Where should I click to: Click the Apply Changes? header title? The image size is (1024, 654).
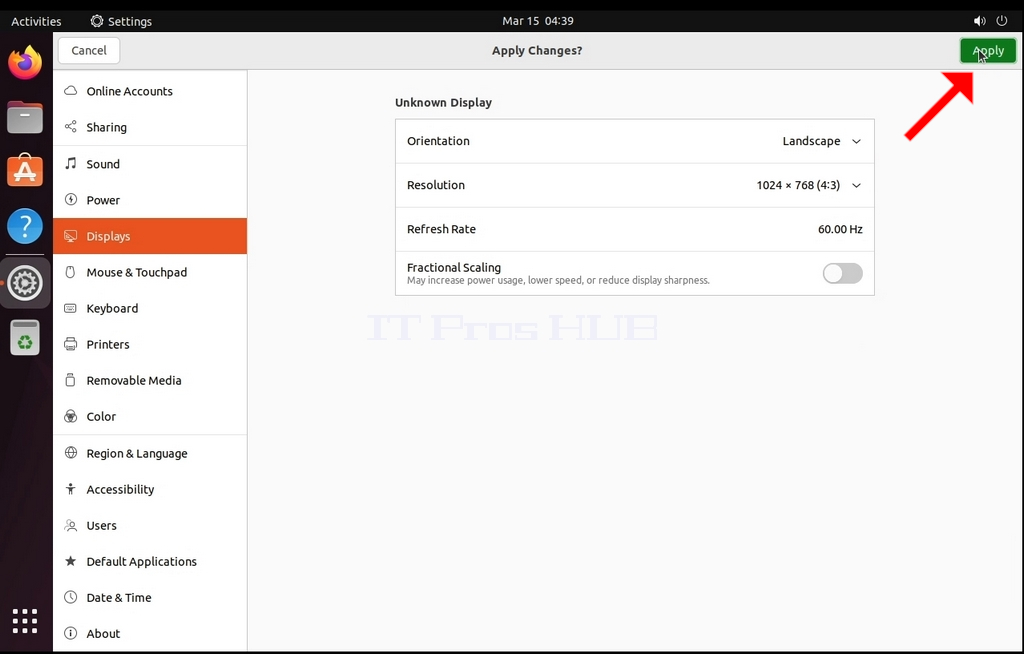click(537, 50)
